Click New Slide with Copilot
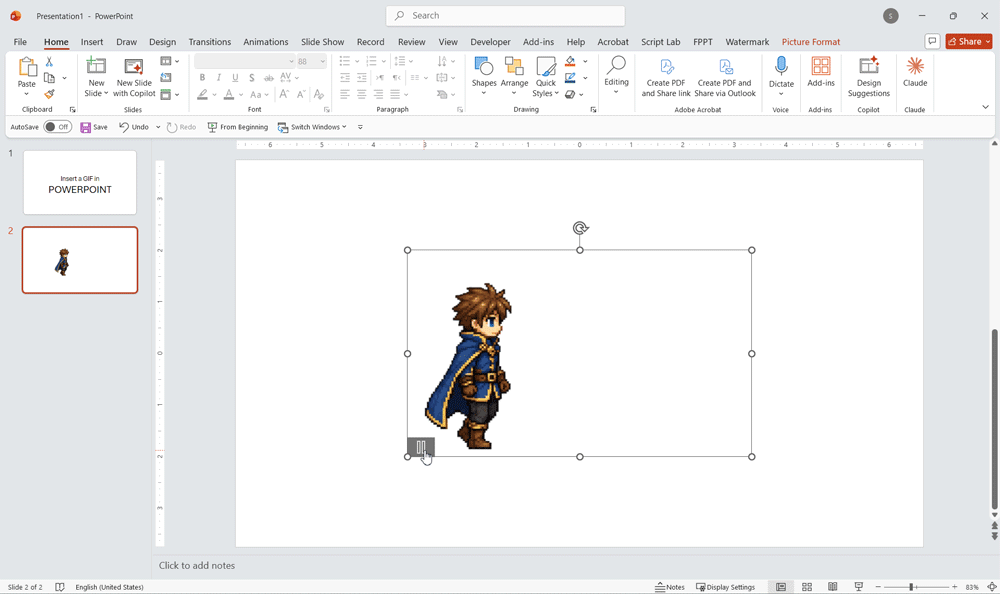 tap(134, 77)
